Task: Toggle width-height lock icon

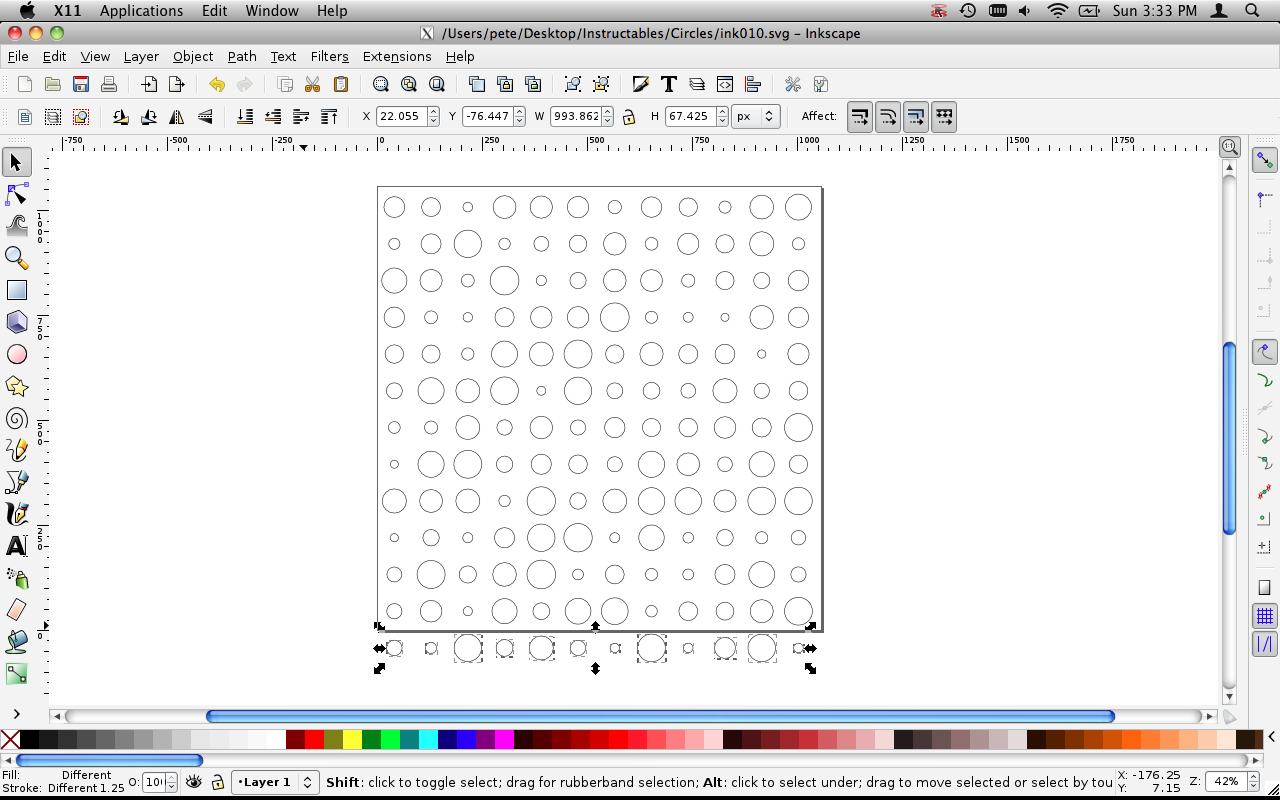Action: pos(628,116)
